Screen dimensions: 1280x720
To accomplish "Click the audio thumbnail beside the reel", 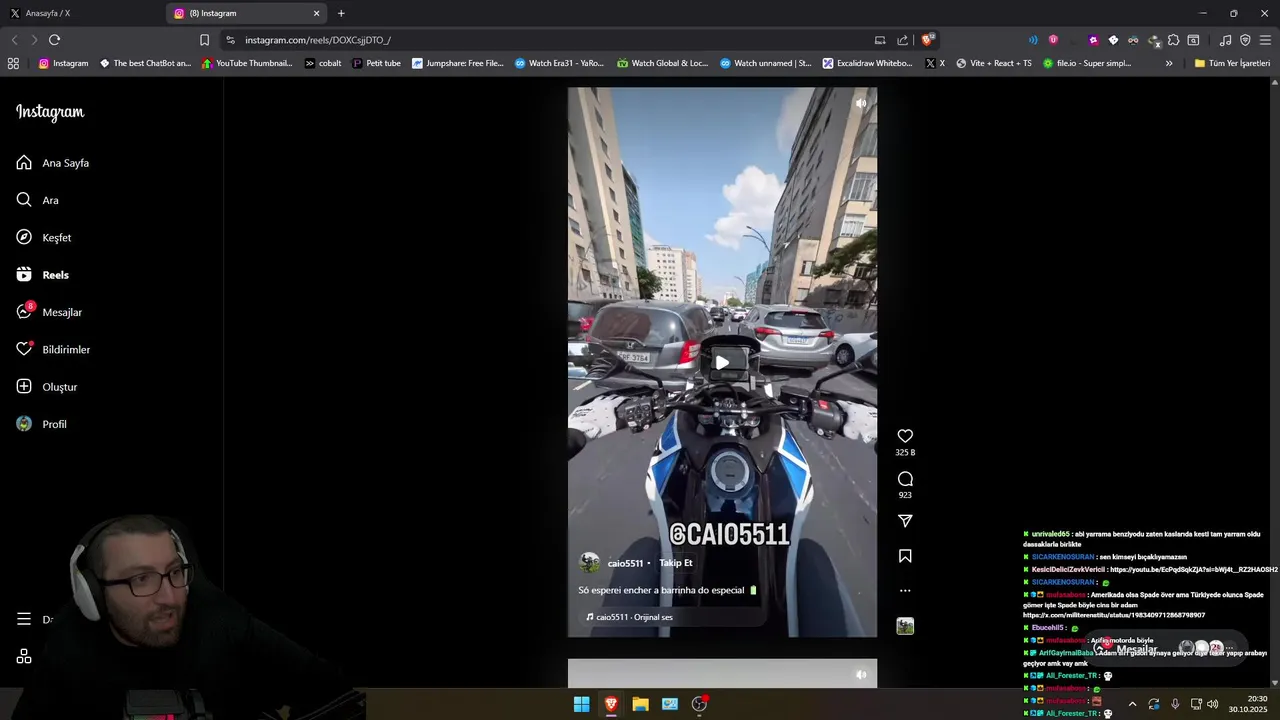I will coord(905,626).
